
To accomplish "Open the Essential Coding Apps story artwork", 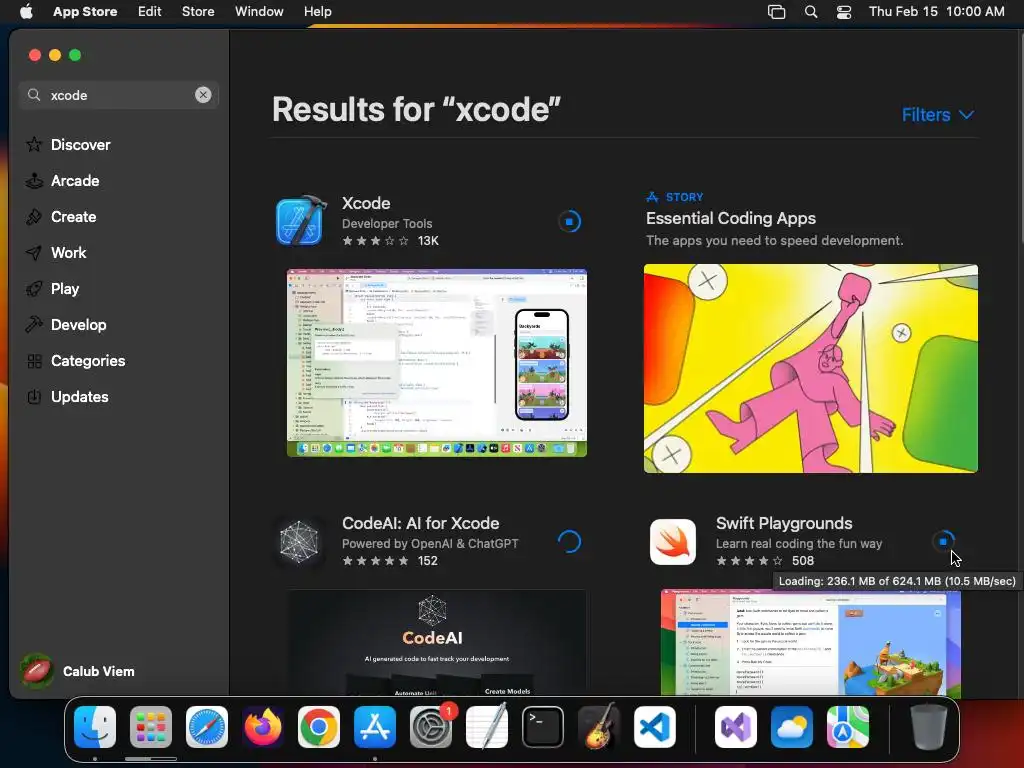I will pyautogui.click(x=810, y=368).
